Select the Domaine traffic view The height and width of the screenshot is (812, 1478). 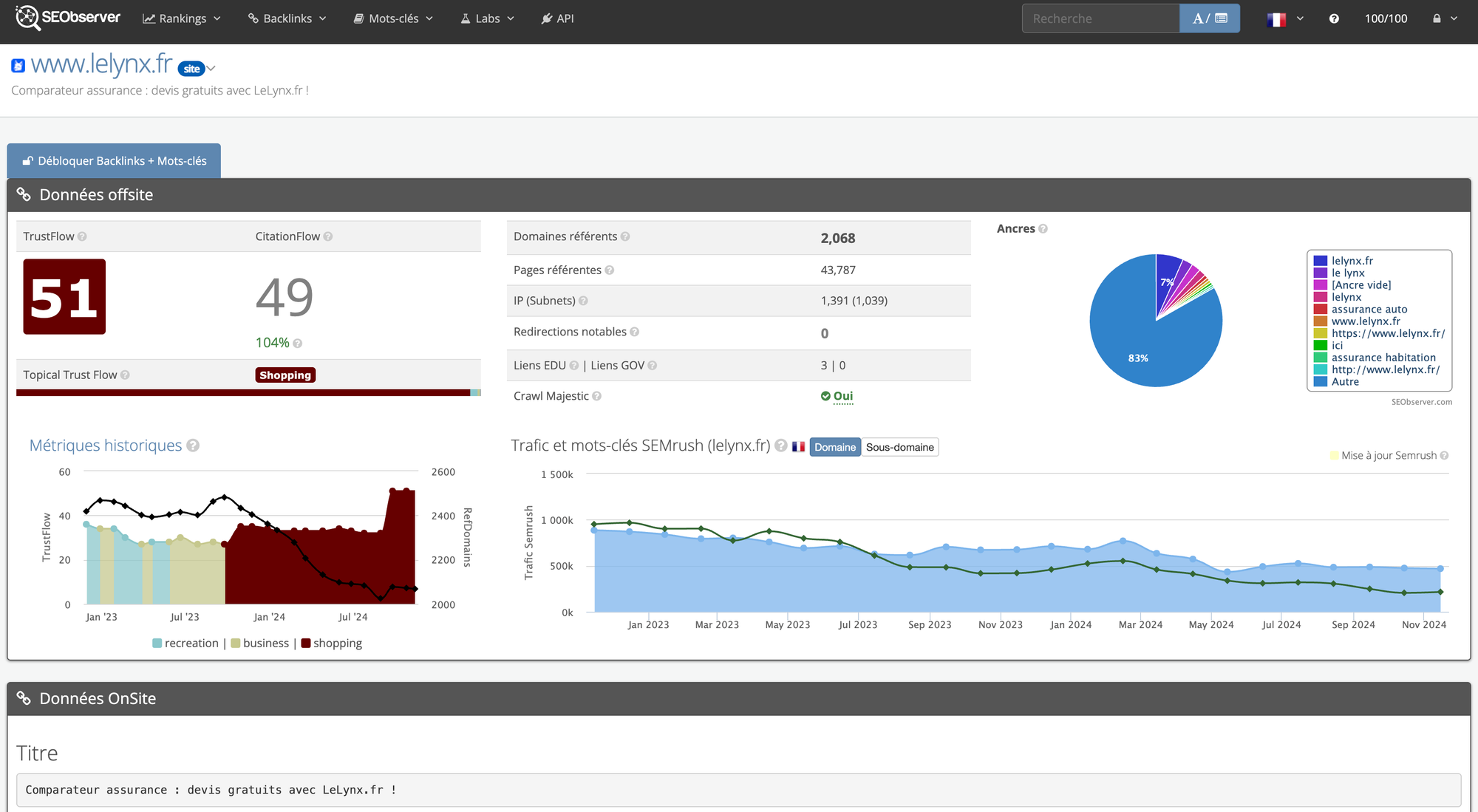(x=835, y=447)
